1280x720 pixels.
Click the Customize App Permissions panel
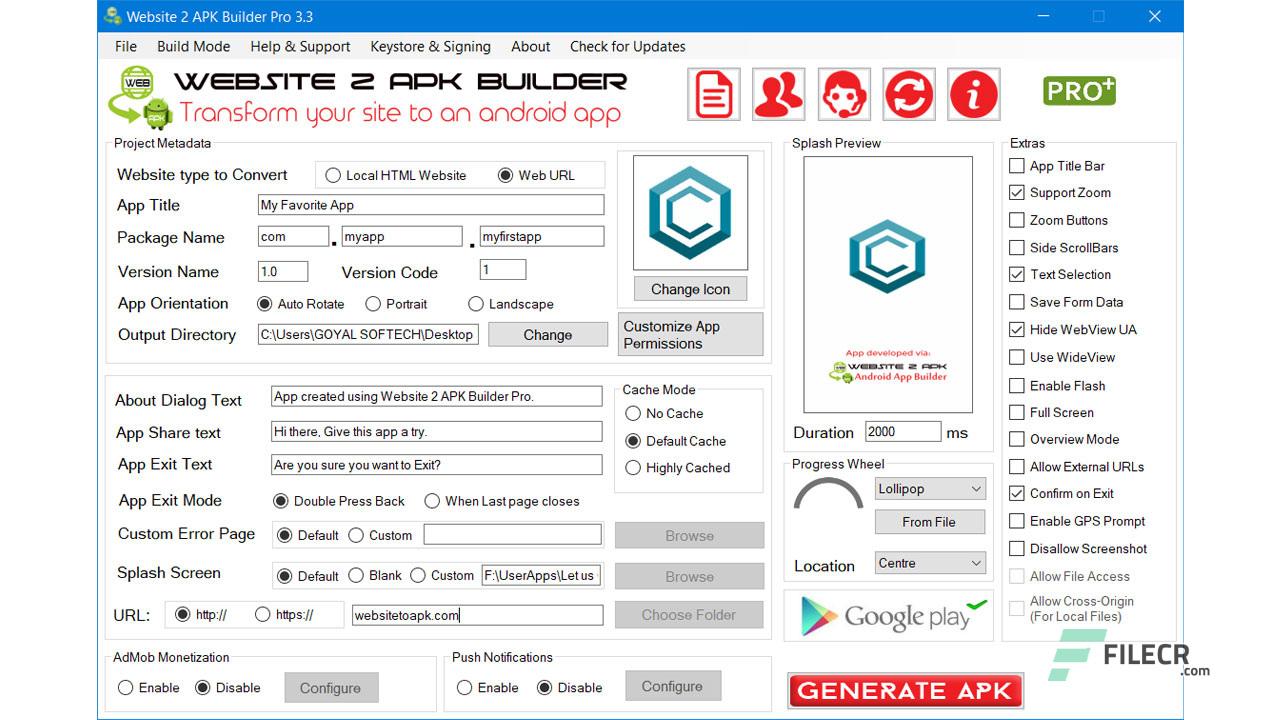pos(689,334)
